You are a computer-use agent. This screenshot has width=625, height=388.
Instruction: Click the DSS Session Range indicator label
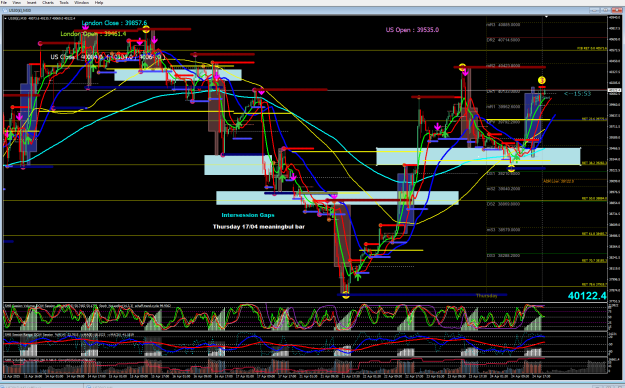pyautogui.click(x=70, y=335)
